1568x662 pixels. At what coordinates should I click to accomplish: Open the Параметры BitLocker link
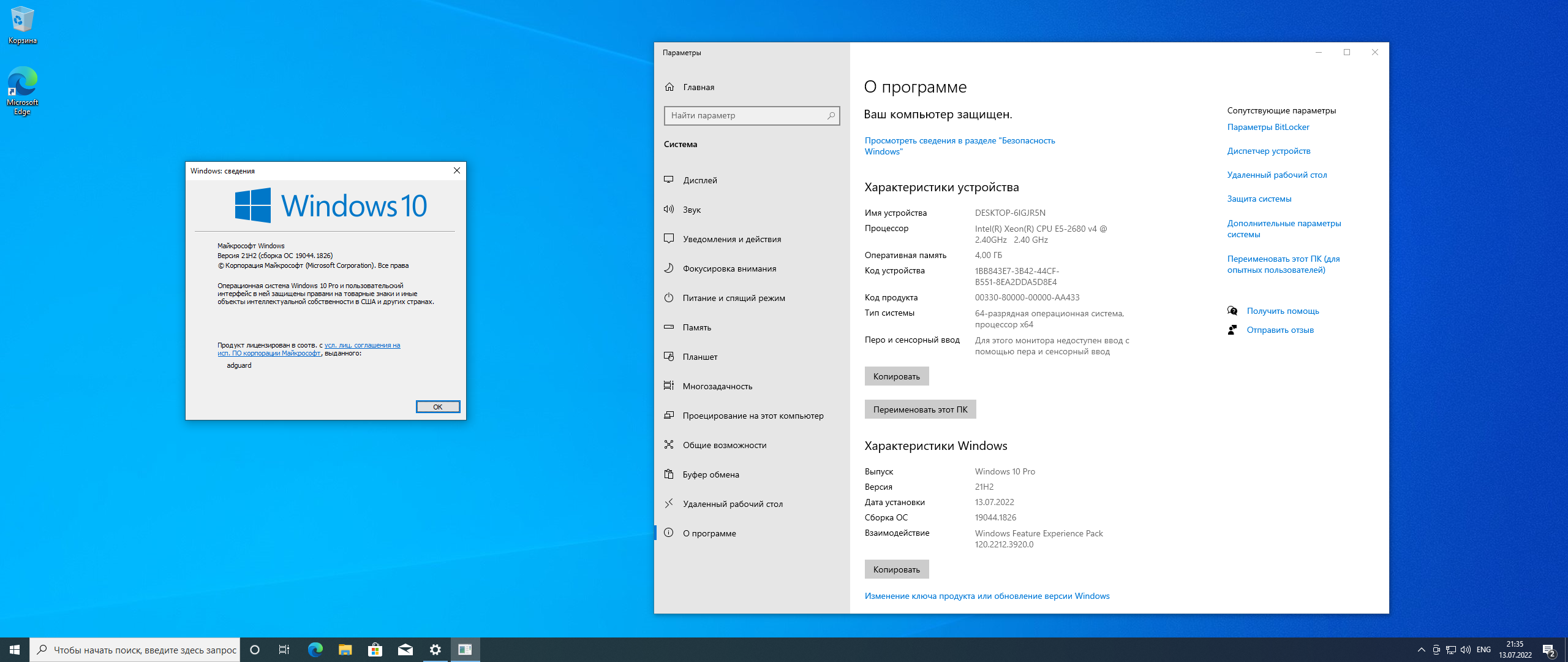1268,127
